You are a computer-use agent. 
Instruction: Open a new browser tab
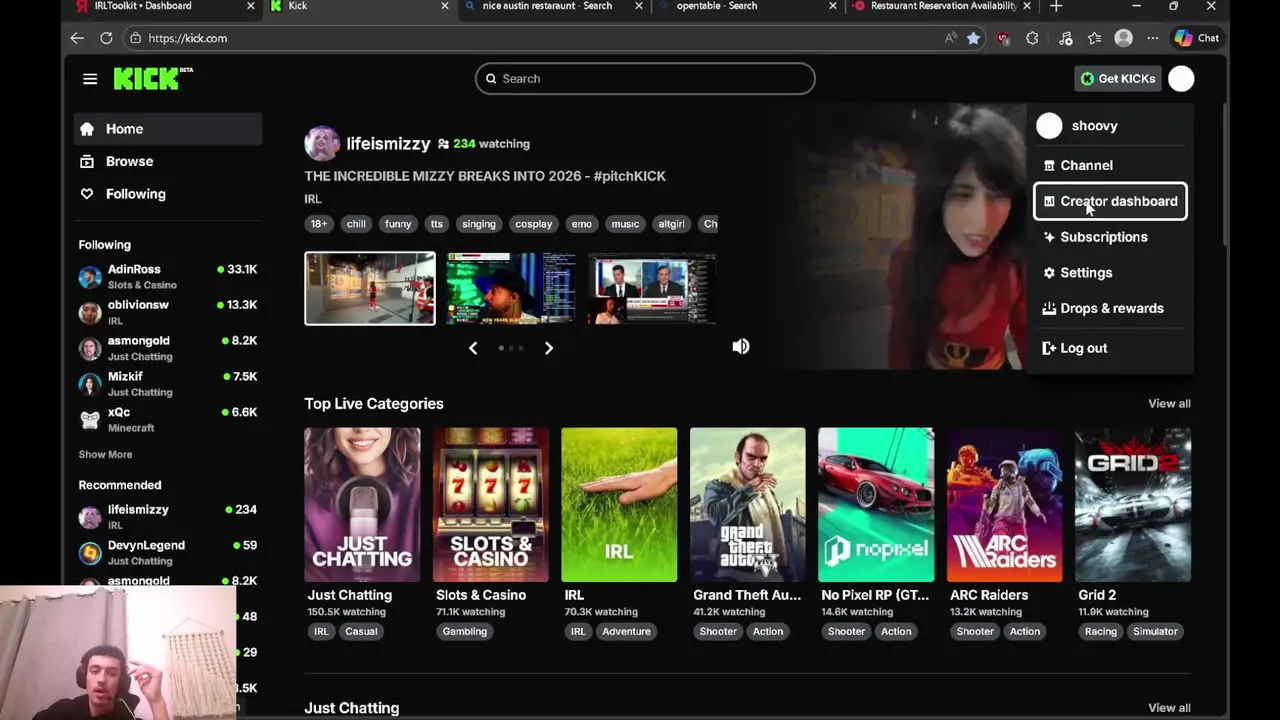click(1056, 6)
